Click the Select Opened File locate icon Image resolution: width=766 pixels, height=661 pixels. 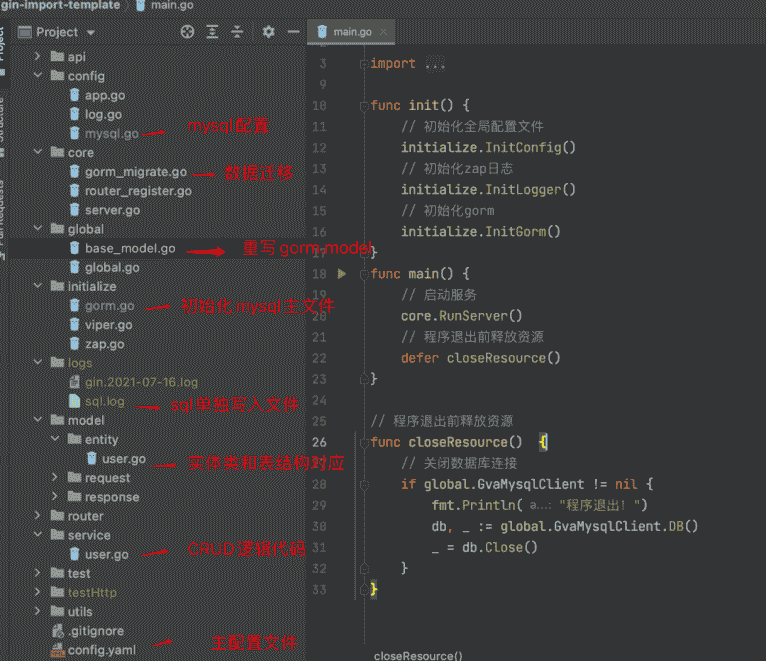(187, 32)
